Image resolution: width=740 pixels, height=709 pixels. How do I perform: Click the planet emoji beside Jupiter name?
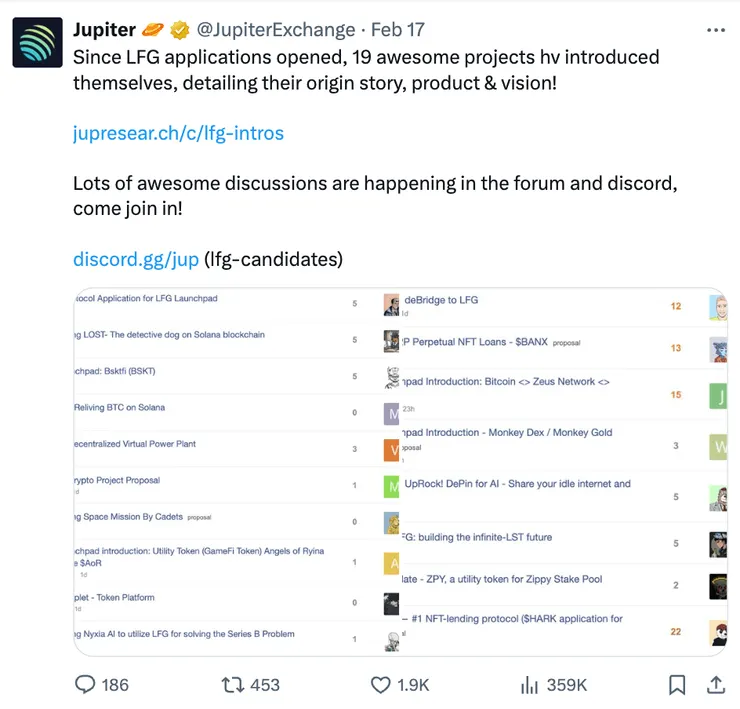(x=154, y=30)
